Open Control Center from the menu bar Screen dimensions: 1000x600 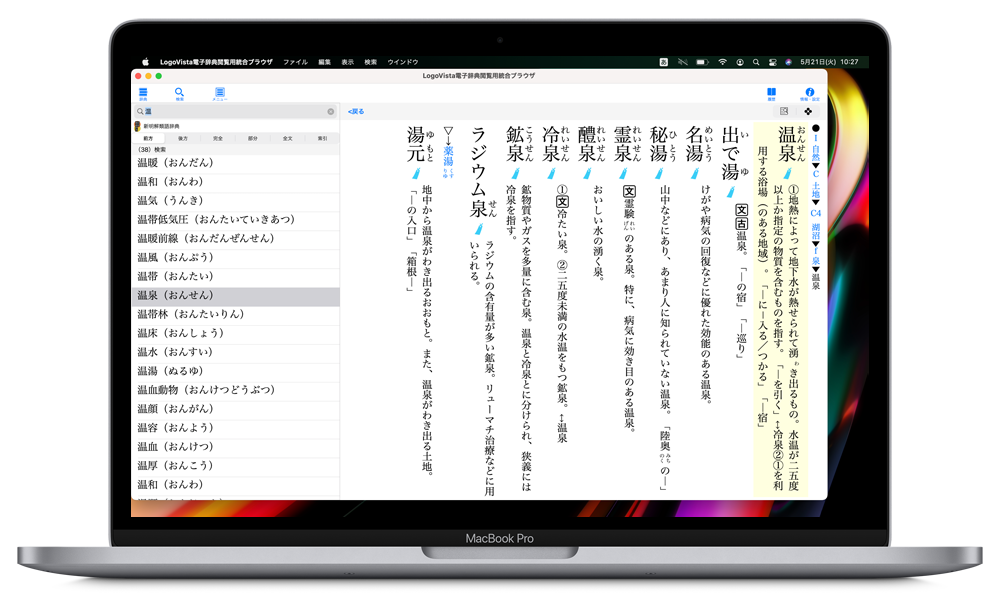point(772,62)
